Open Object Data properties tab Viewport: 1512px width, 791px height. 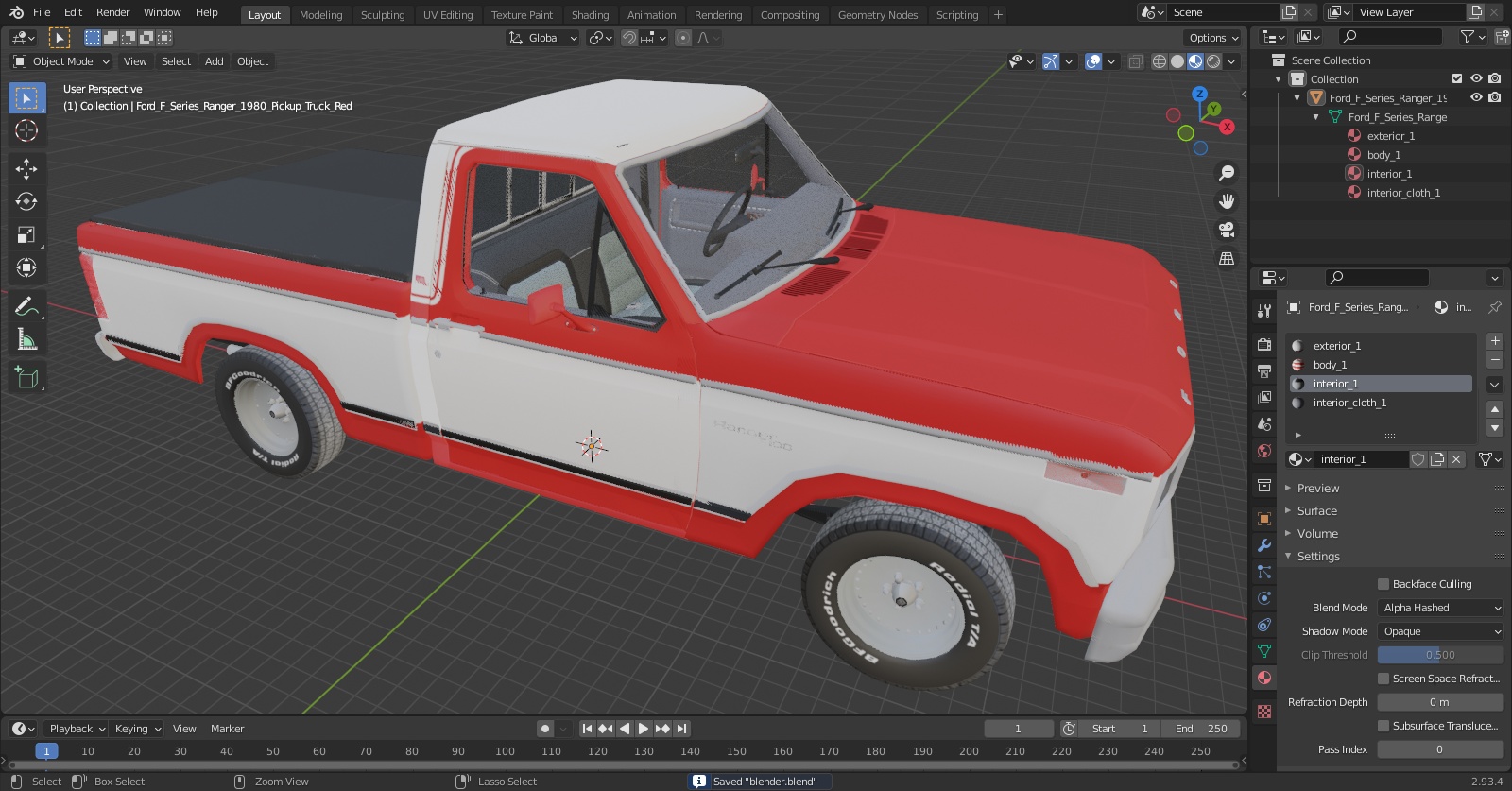click(x=1264, y=651)
